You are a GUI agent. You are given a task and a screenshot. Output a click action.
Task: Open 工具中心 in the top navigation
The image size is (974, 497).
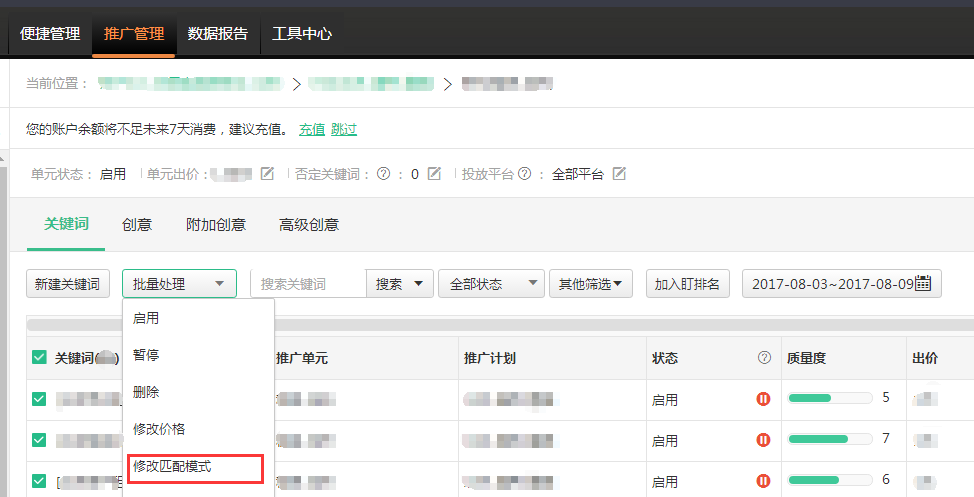click(x=302, y=34)
